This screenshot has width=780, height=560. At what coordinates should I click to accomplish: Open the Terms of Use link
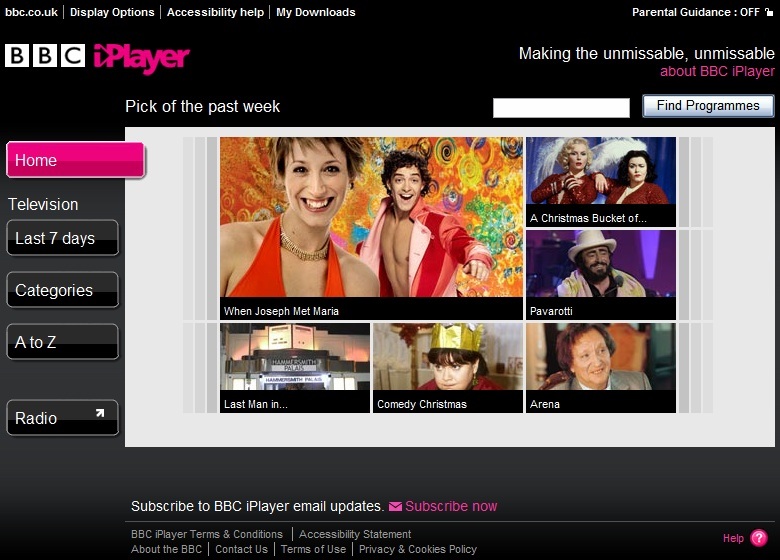(313, 549)
